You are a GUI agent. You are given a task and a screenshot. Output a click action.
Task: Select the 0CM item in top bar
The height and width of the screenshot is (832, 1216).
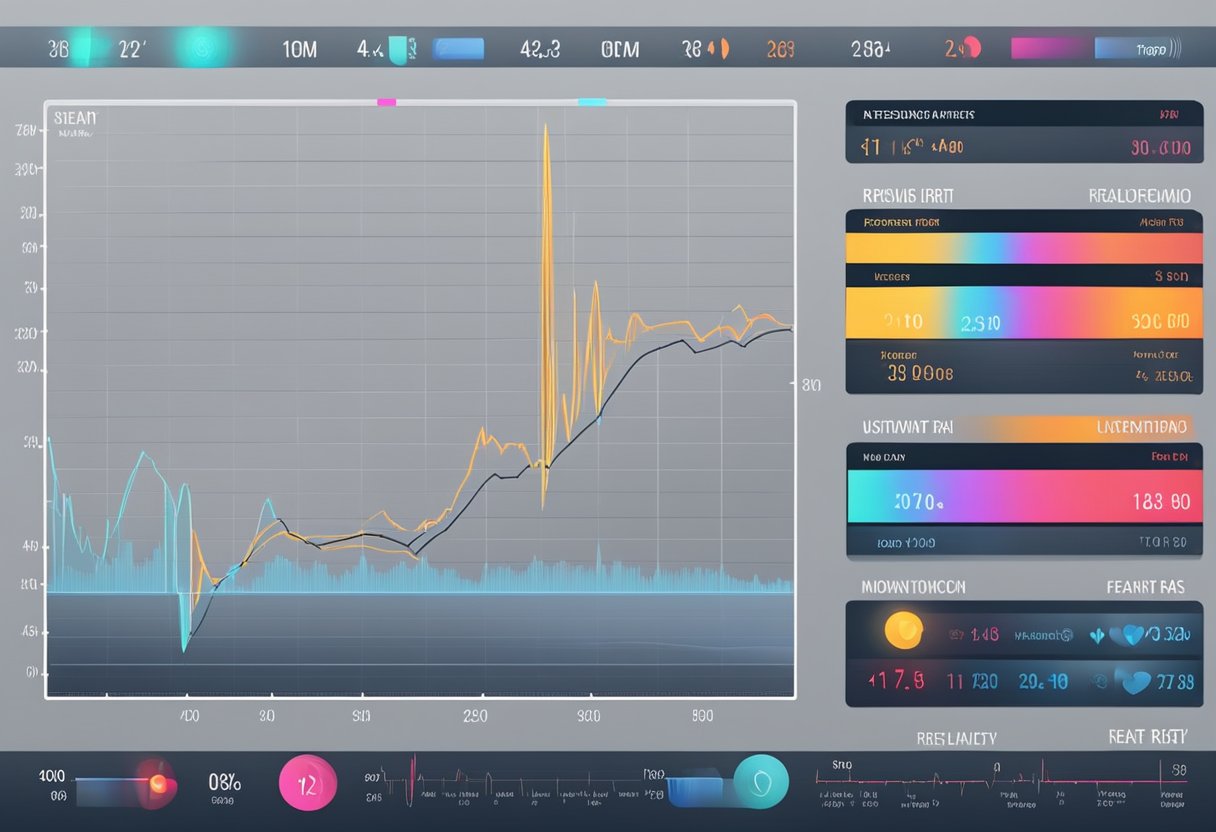tap(620, 48)
